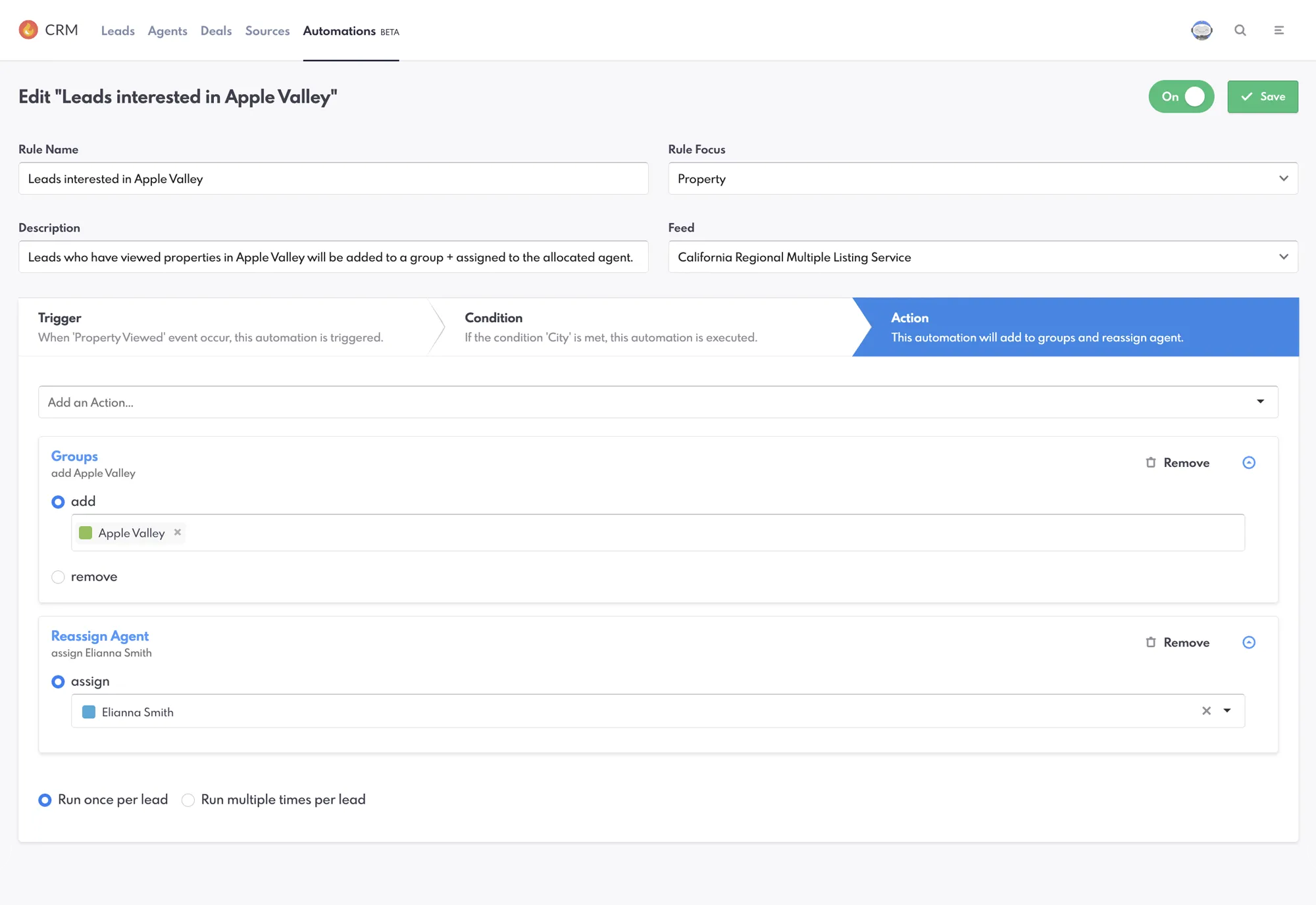
Task: Select the assign agent radio button
Action: (x=58, y=681)
